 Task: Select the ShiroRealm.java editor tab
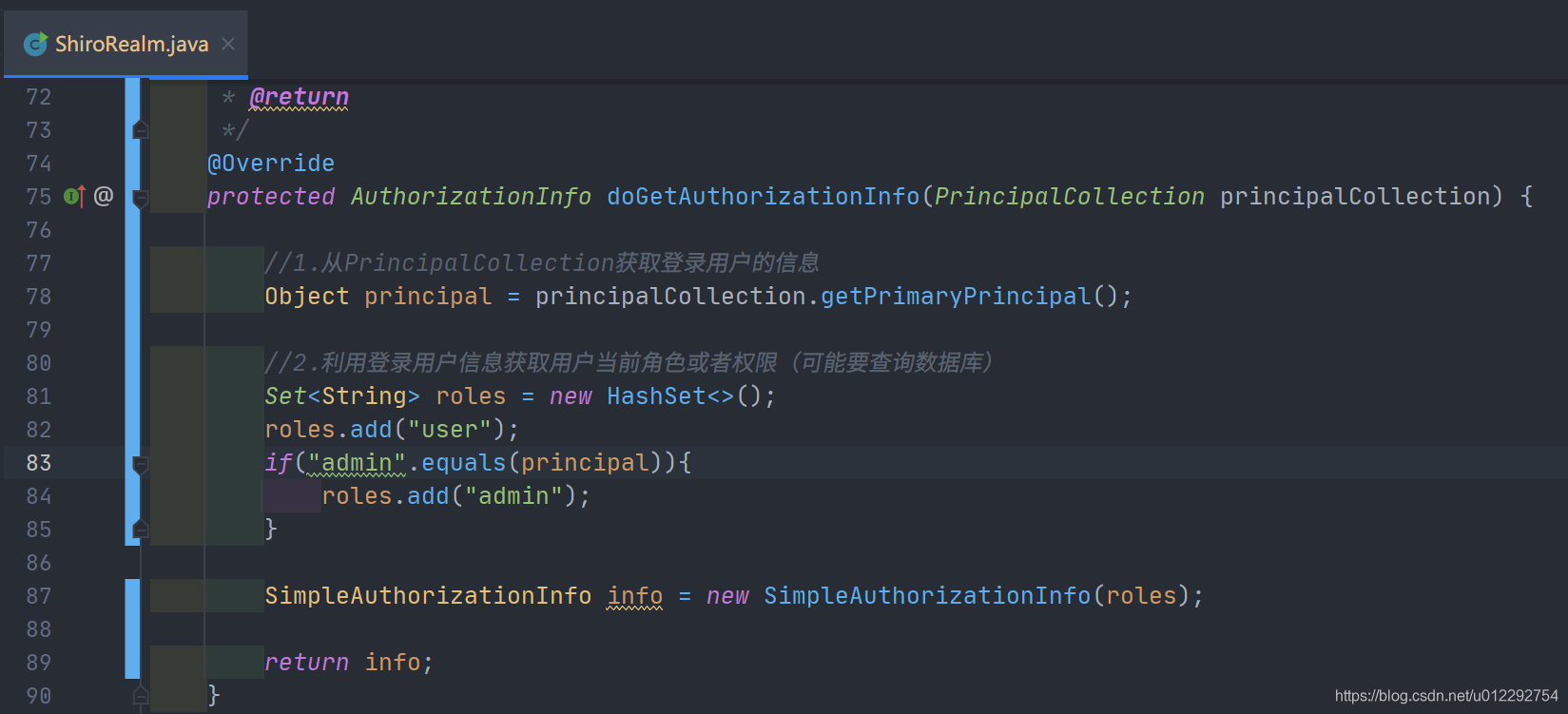(126, 44)
